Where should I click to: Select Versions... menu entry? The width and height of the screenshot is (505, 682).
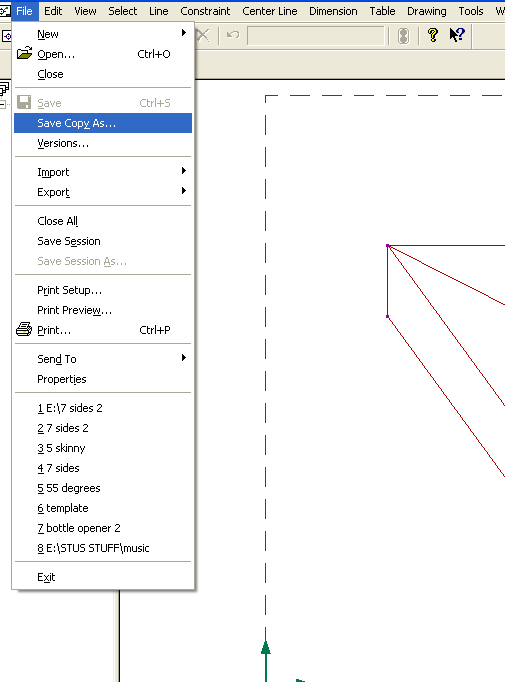coord(103,143)
